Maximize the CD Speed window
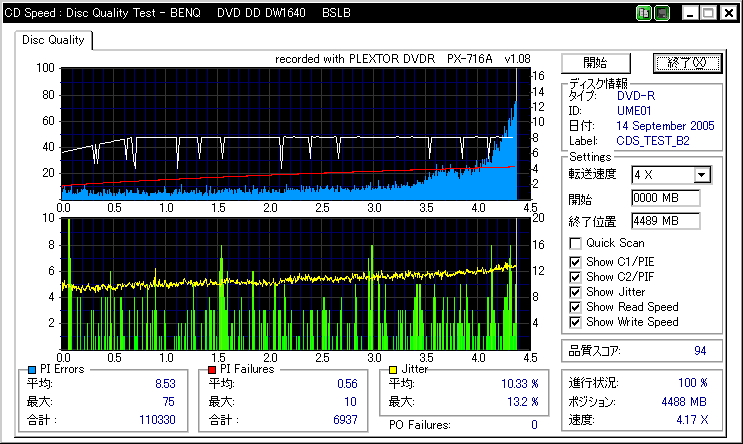 708,13
